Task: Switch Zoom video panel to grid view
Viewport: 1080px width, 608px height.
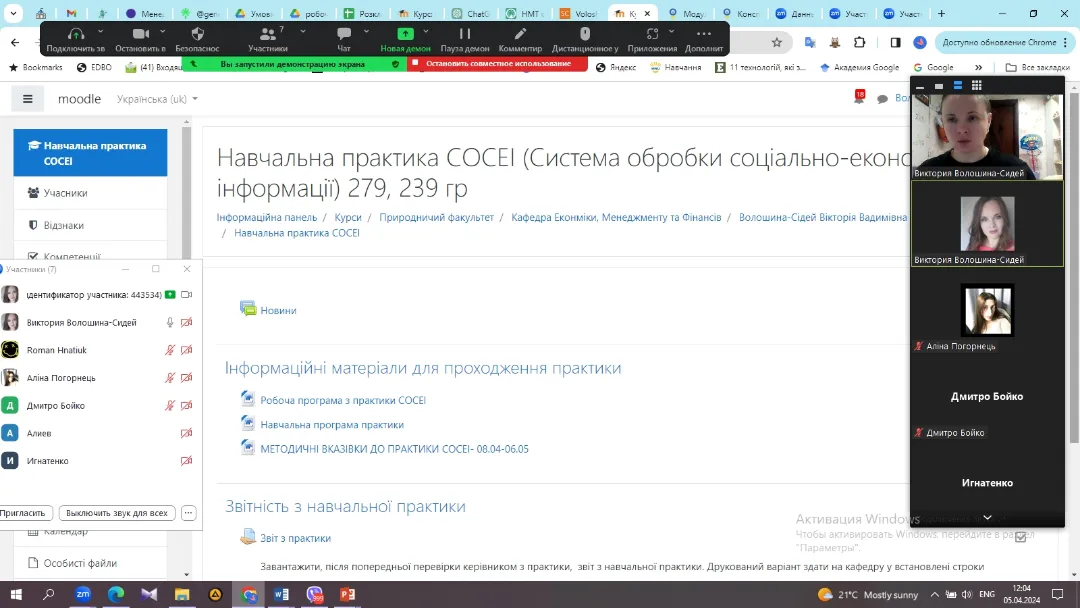Action: pos(977,86)
